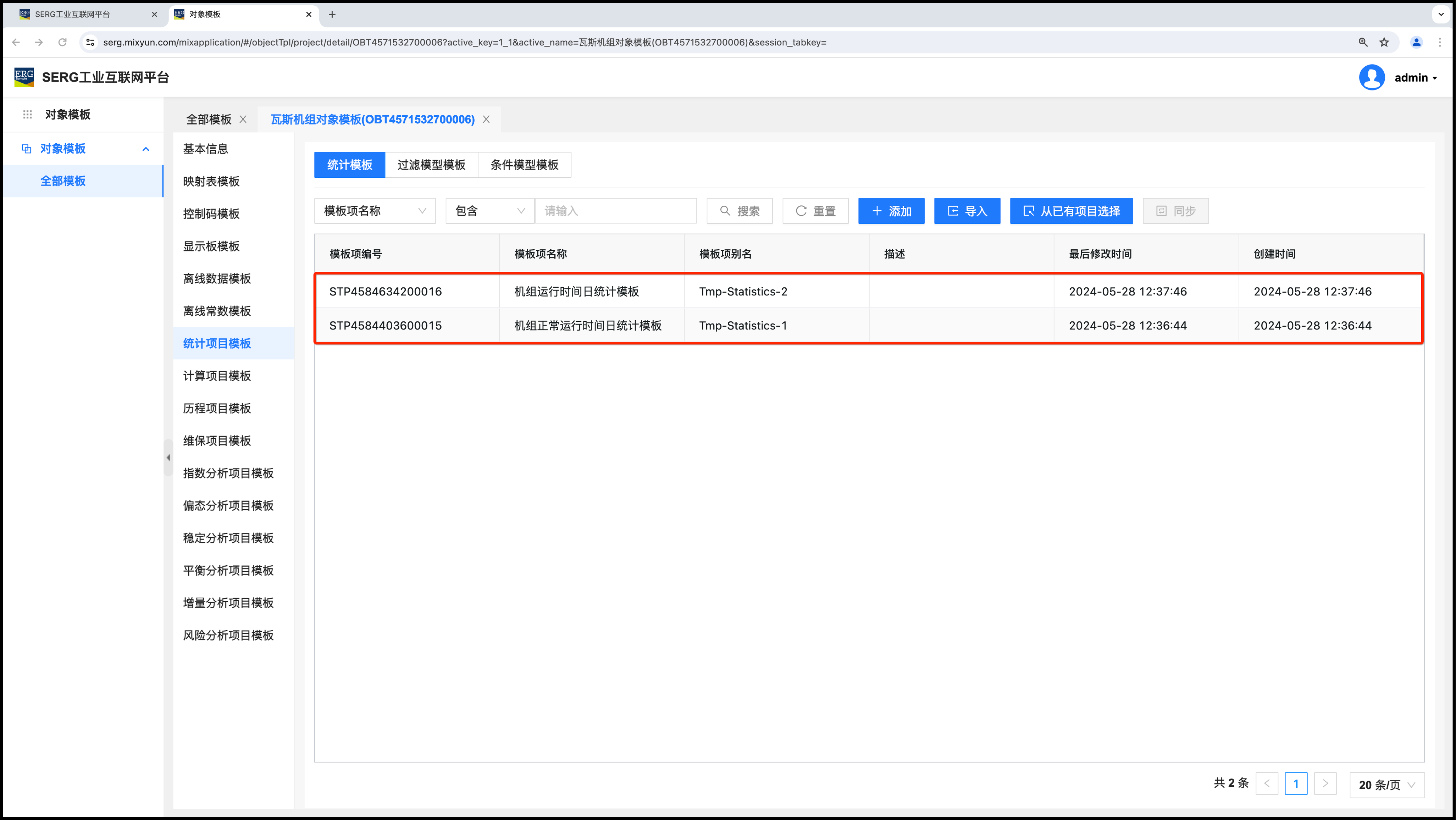Click the bookmark star icon in address bar
Screen dimensions: 1456x820
[x=1384, y=43]
